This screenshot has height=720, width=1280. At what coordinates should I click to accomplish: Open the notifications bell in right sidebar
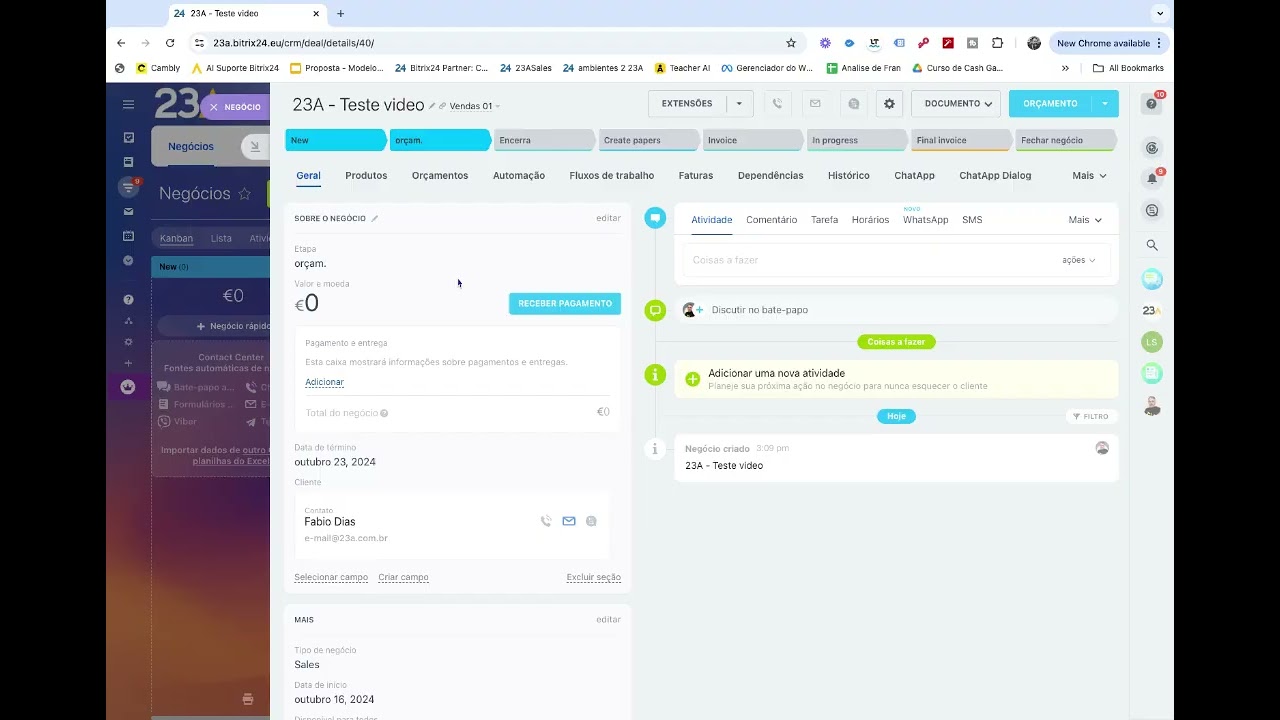(1152, 179)
